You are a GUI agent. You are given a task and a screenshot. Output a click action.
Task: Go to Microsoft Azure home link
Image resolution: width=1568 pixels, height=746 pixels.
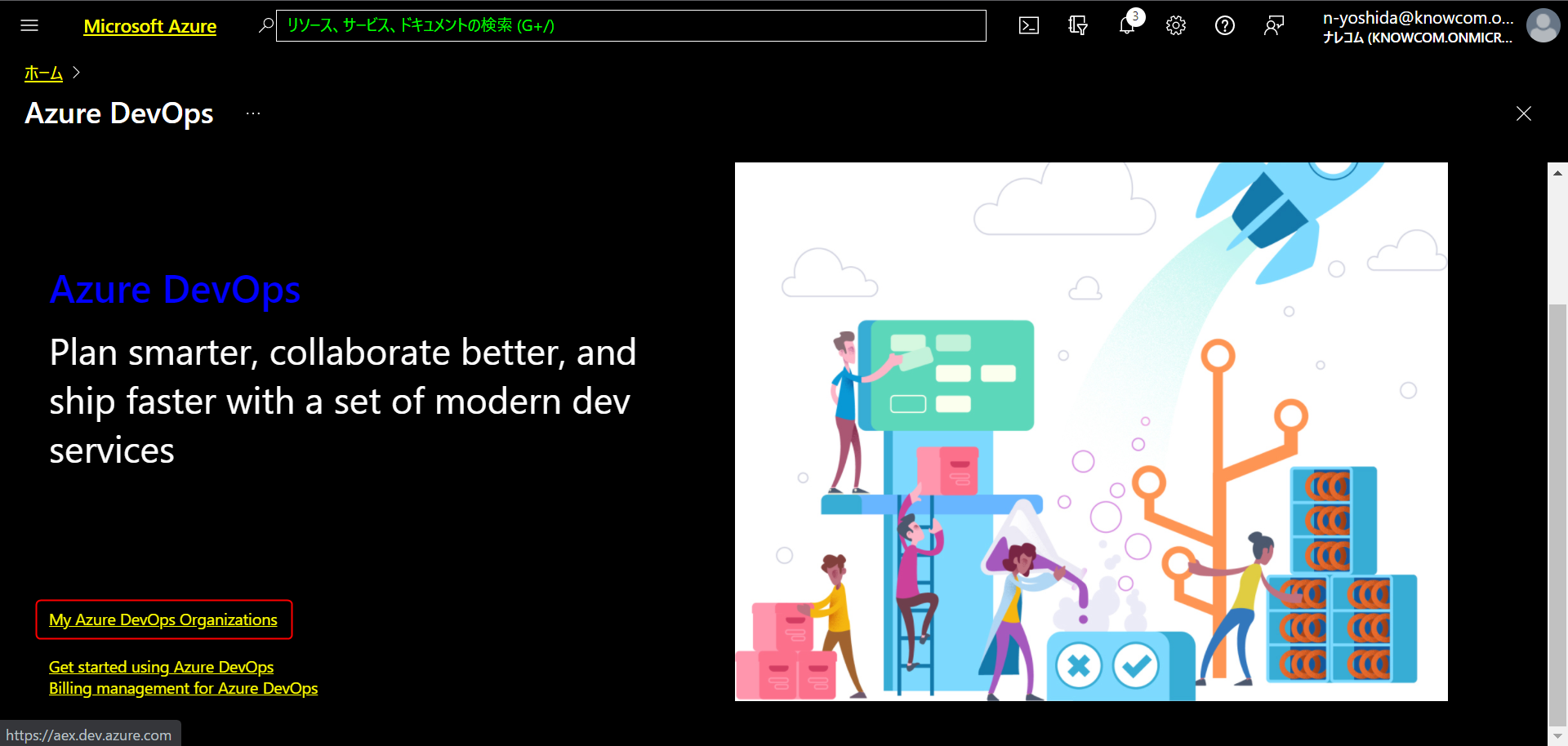point(150,26)
